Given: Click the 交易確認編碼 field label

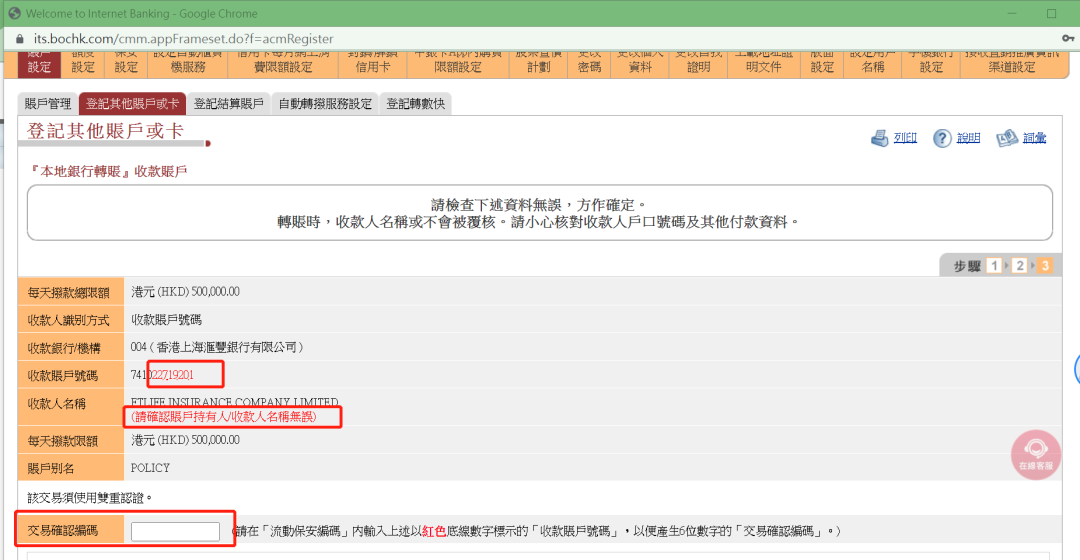Looking at the screenshot, I should [x=63, y=530].
